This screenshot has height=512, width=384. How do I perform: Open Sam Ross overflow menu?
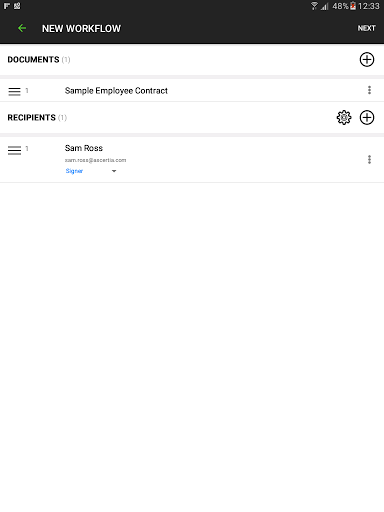point(369,159)
